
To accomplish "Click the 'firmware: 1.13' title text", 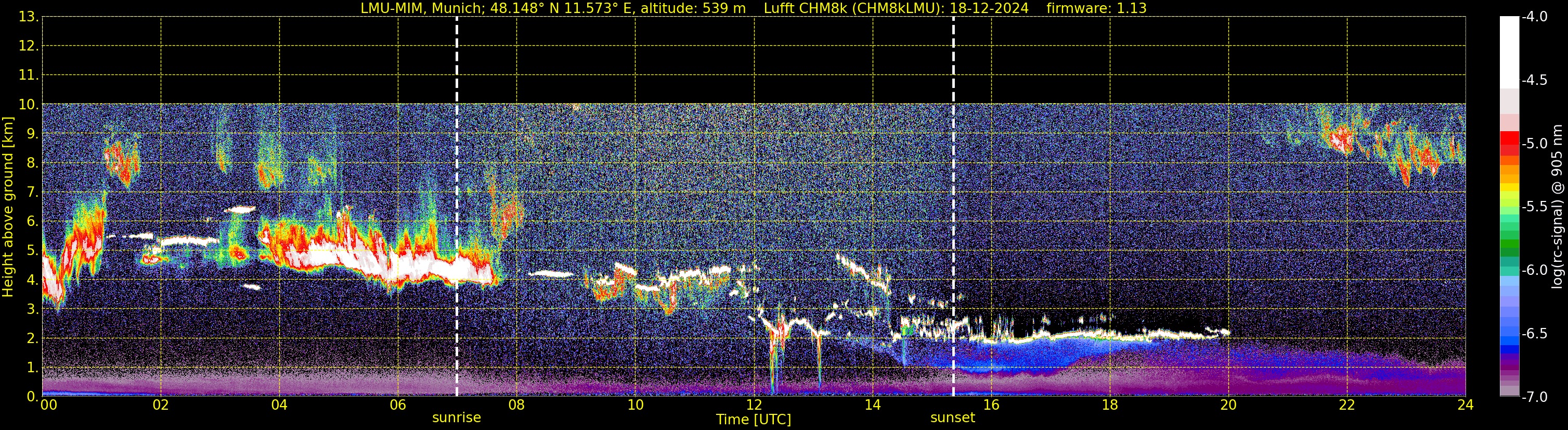I will point(1096,8).
